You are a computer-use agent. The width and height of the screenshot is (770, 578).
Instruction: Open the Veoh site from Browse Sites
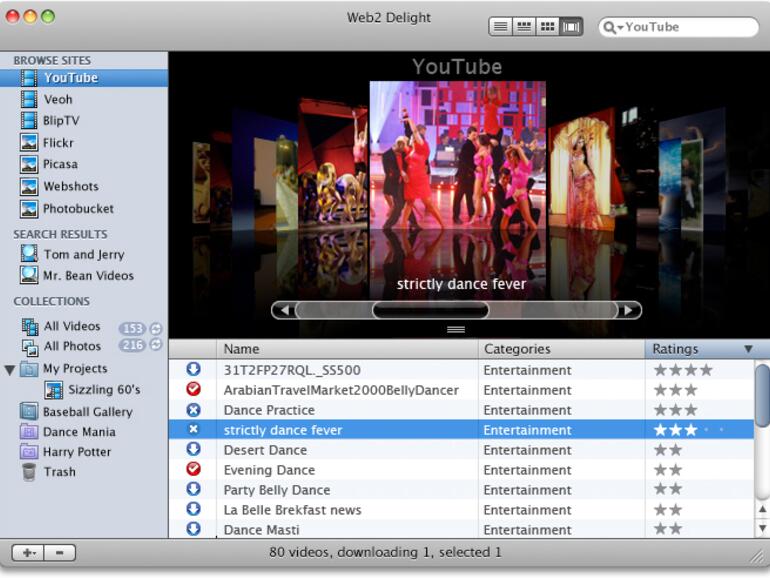pos(58,99)
